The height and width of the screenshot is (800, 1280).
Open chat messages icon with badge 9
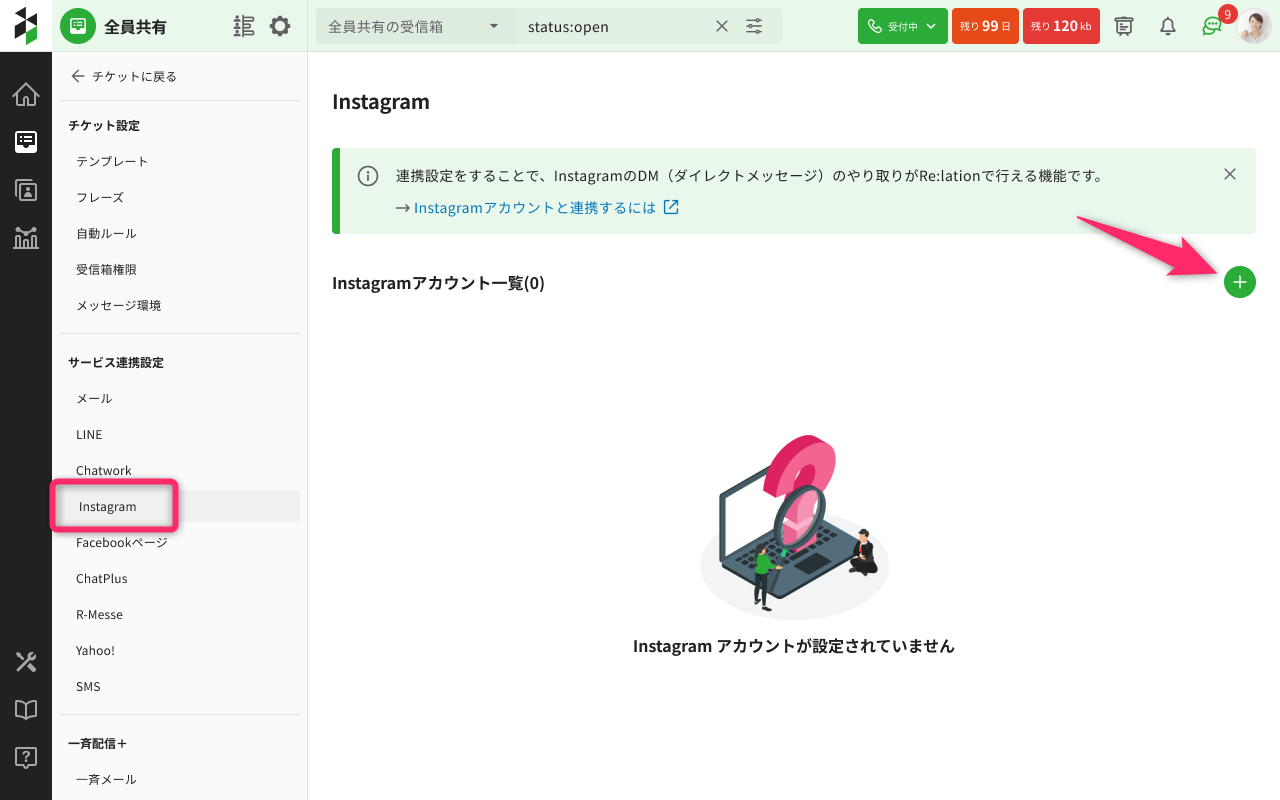pos(1211,26)
